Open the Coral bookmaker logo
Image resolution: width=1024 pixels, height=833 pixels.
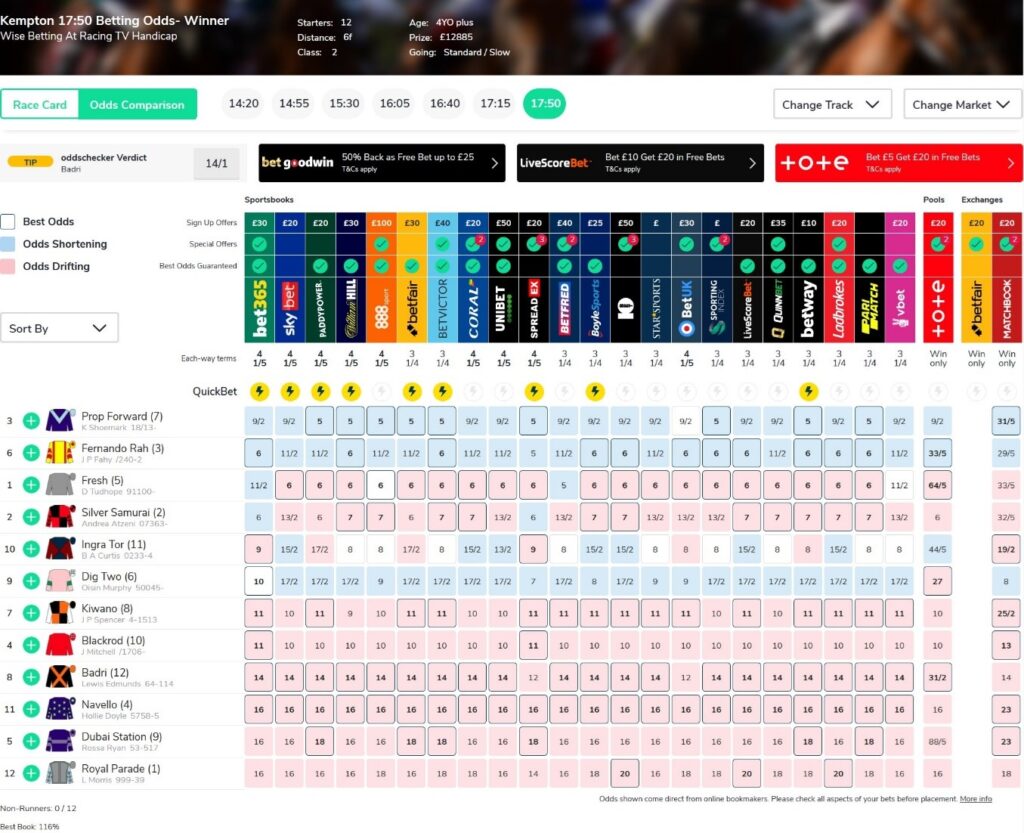473,309
